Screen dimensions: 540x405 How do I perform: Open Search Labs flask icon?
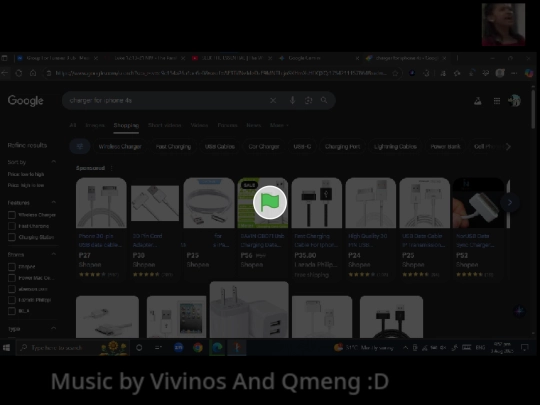coord(478,101)
